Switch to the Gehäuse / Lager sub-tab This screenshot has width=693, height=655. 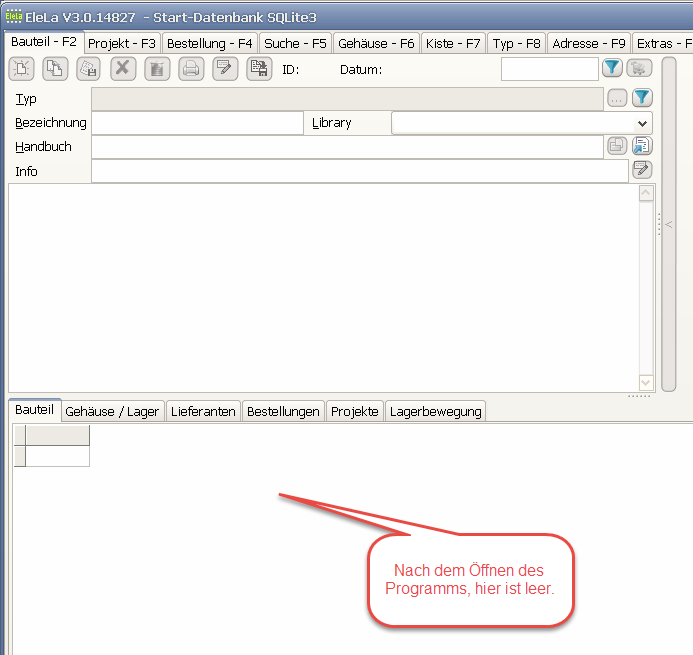112,411
